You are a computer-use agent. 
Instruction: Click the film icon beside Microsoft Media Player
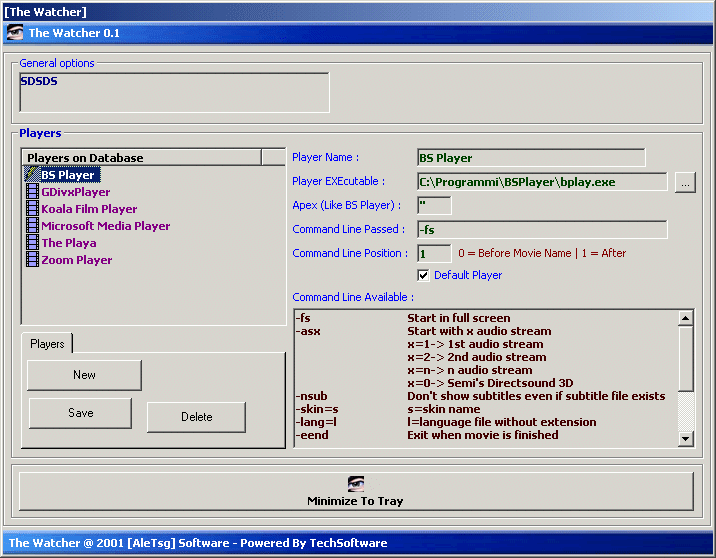pos(32,225)
